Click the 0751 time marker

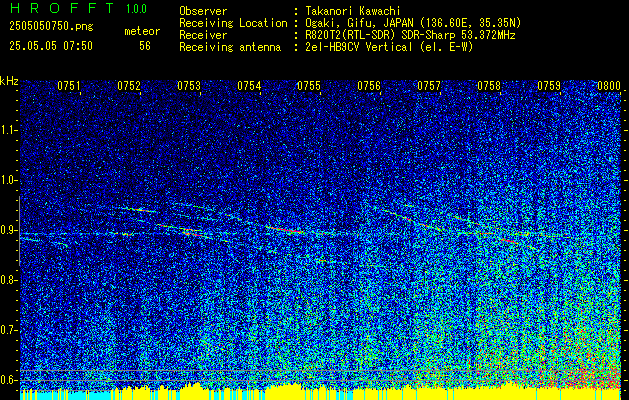pyautogui.click(x=69, y=85)
